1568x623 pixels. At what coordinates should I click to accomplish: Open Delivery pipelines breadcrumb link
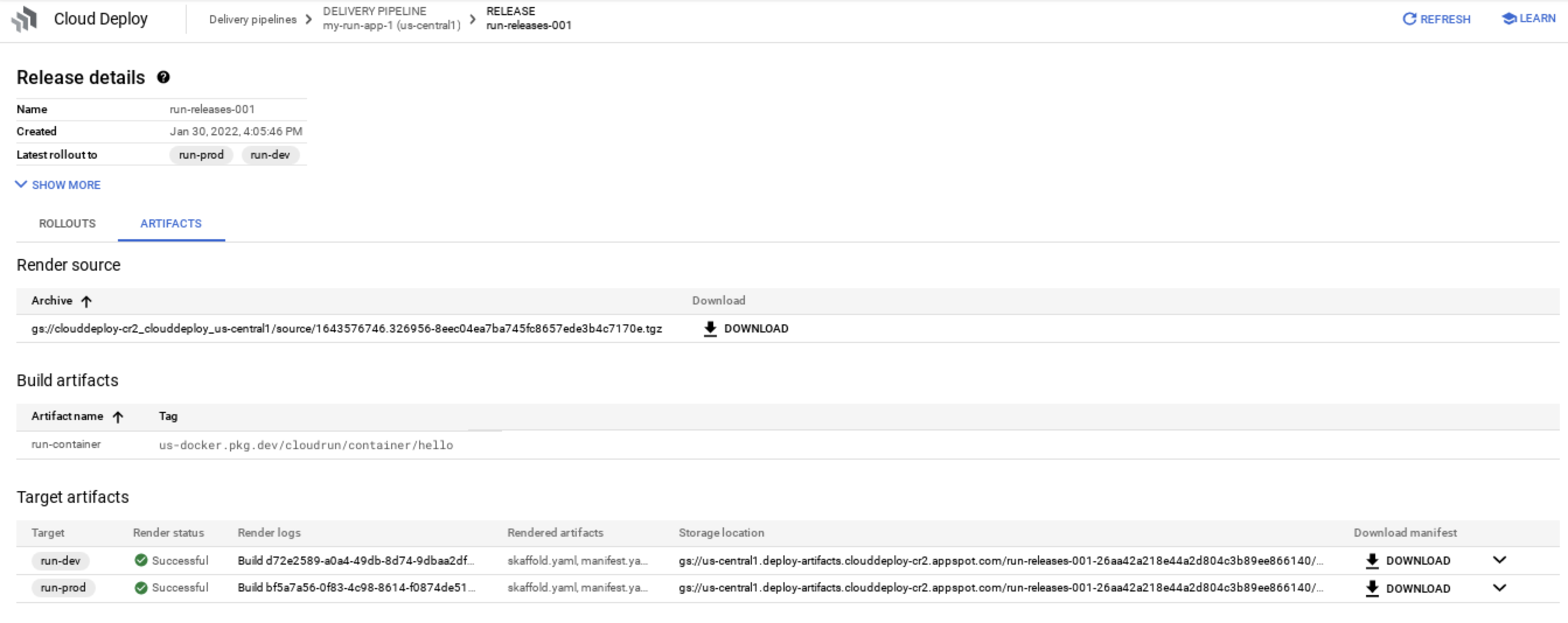[253, 19]
